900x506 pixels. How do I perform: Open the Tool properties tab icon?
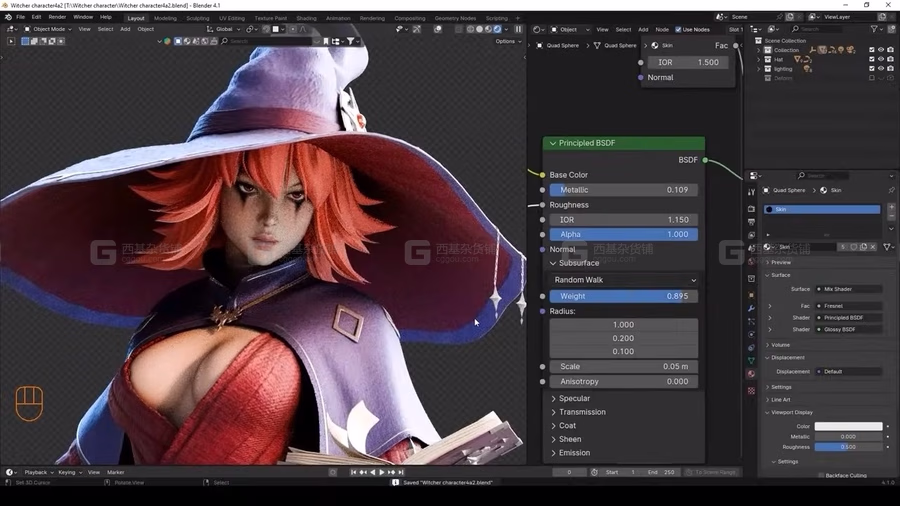tap(751, 193)
